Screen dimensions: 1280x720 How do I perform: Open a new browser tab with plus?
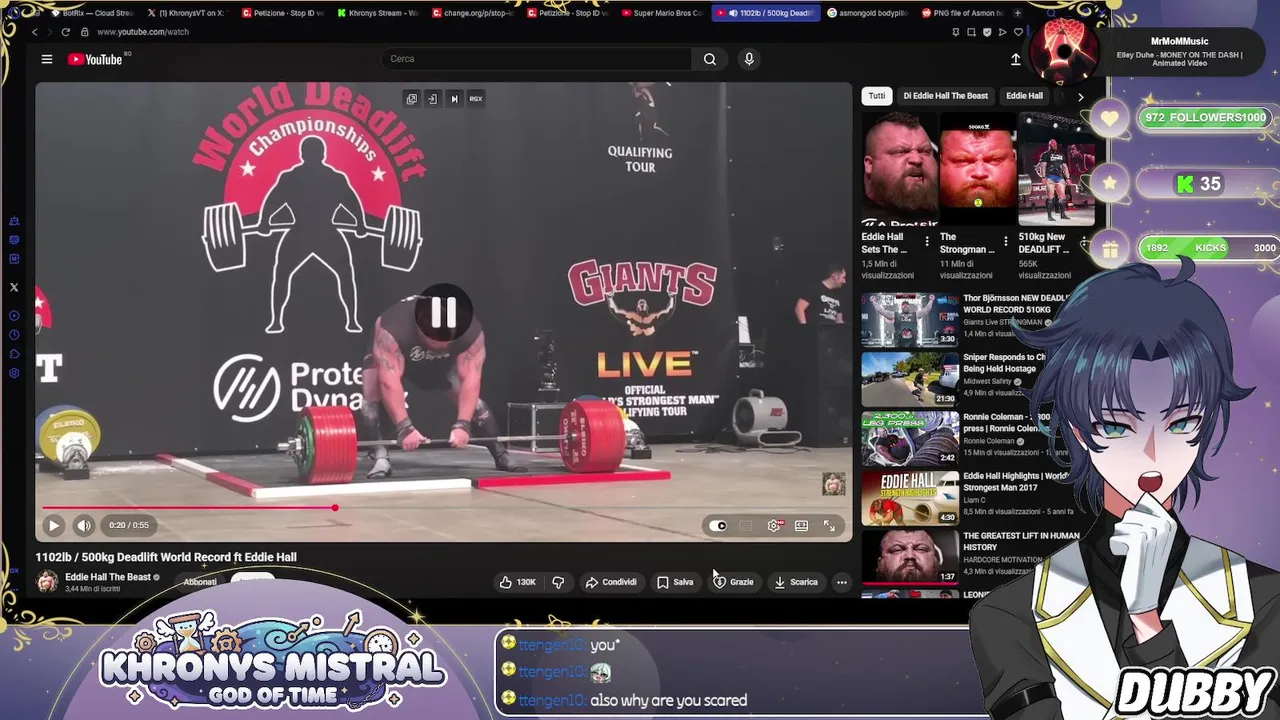(x=1018, y=13)
